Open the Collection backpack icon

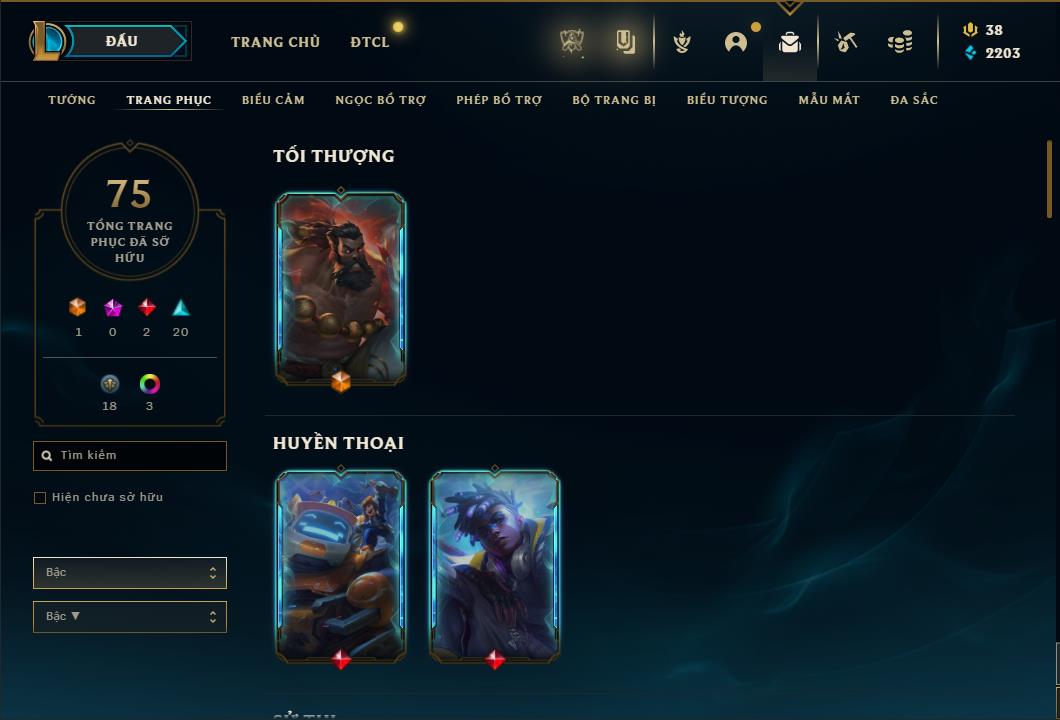point(790,43)
